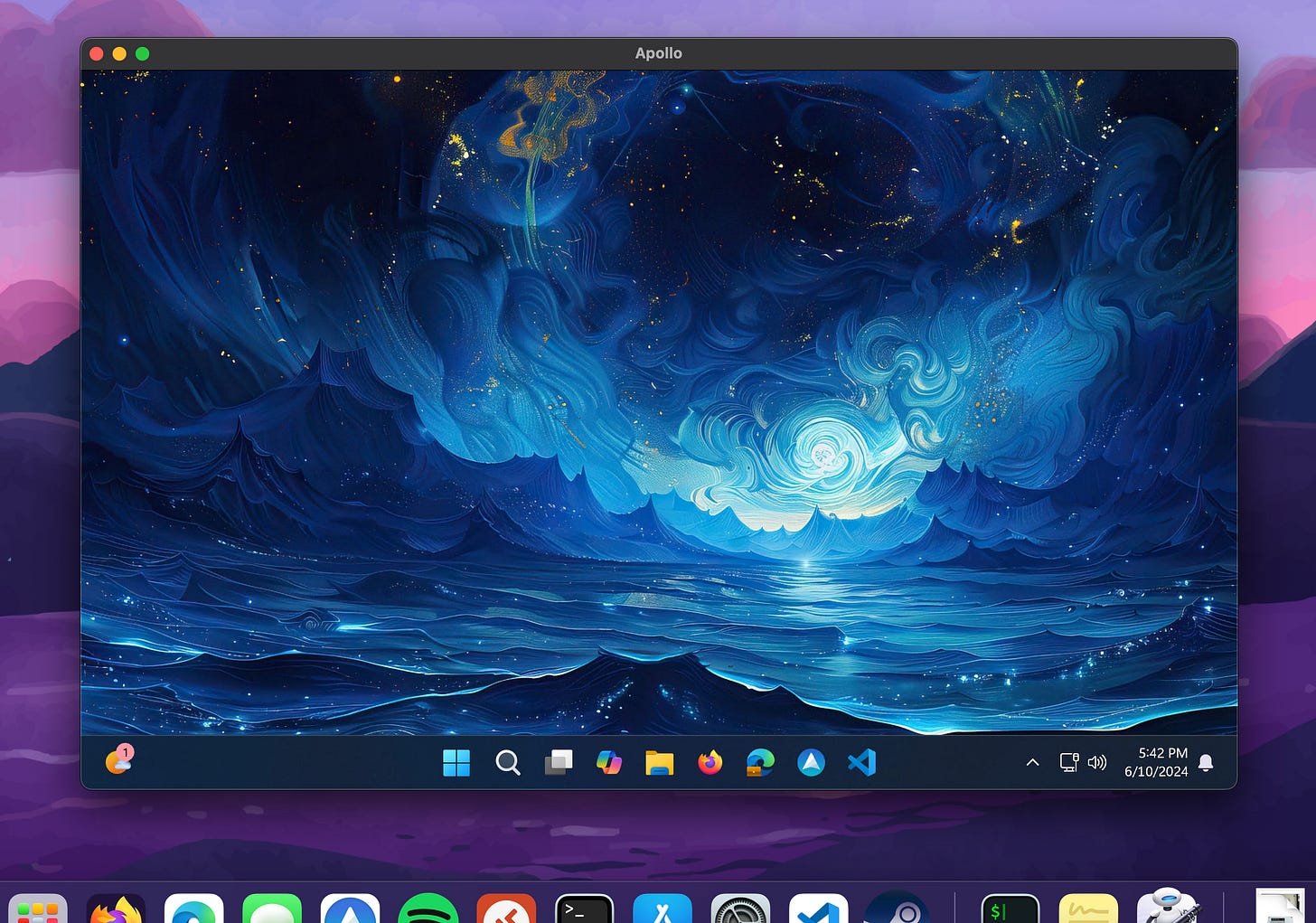Open the blue arrow app in the Windows taskbar
This screenshot has height=923, width=1316.
(812, 763)
